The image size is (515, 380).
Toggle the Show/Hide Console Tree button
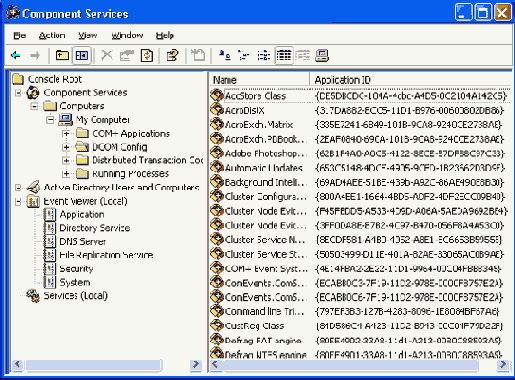point(82,55)
